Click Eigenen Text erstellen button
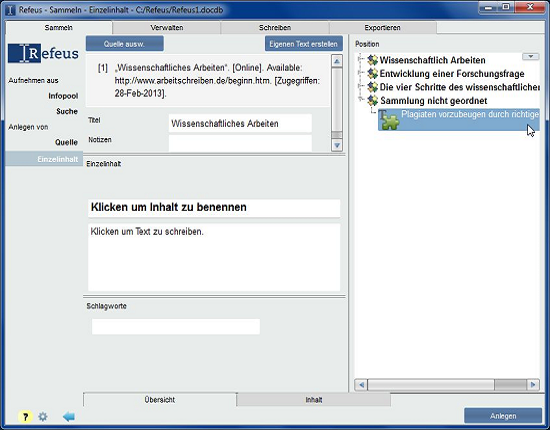 [304, 44]
